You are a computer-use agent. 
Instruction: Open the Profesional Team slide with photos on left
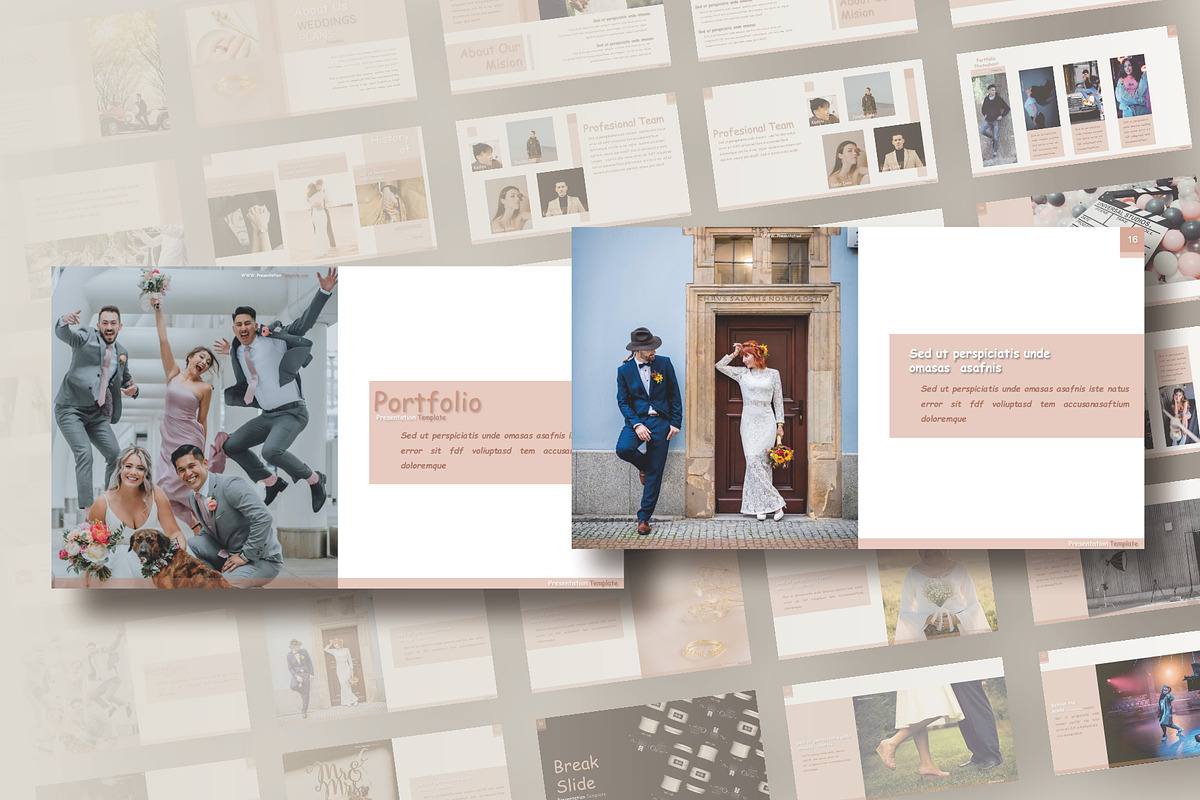573,167
